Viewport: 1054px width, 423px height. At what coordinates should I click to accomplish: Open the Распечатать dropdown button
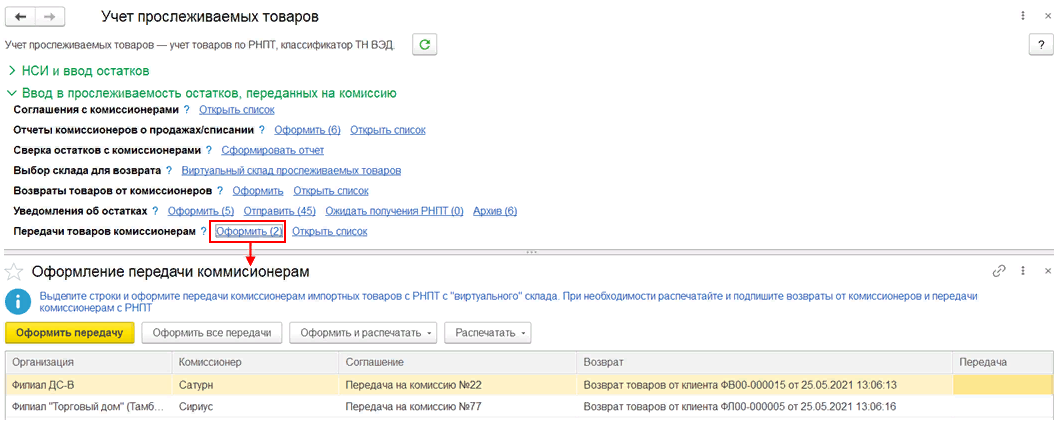click(488, 332)
